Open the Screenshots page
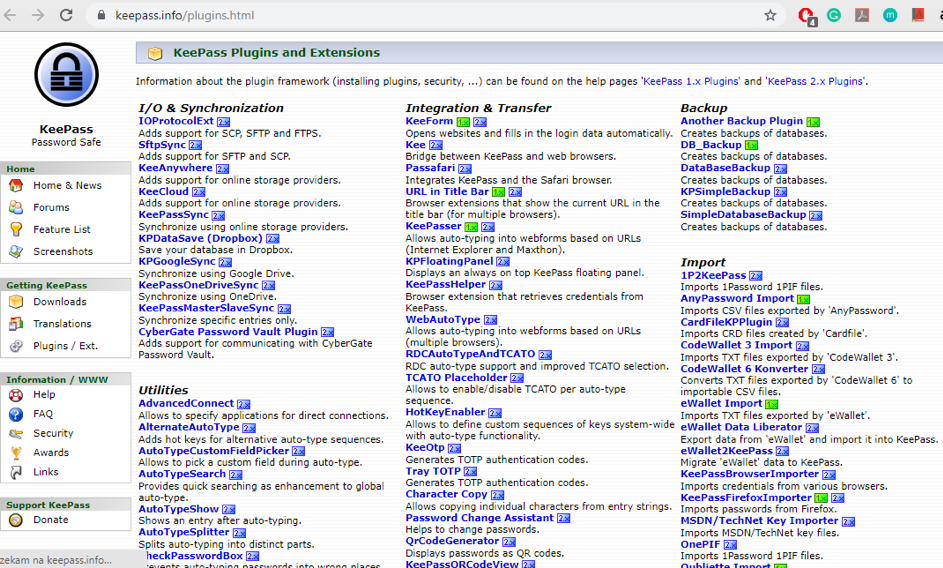Screen dimensions: 943x568 [63, 252]
